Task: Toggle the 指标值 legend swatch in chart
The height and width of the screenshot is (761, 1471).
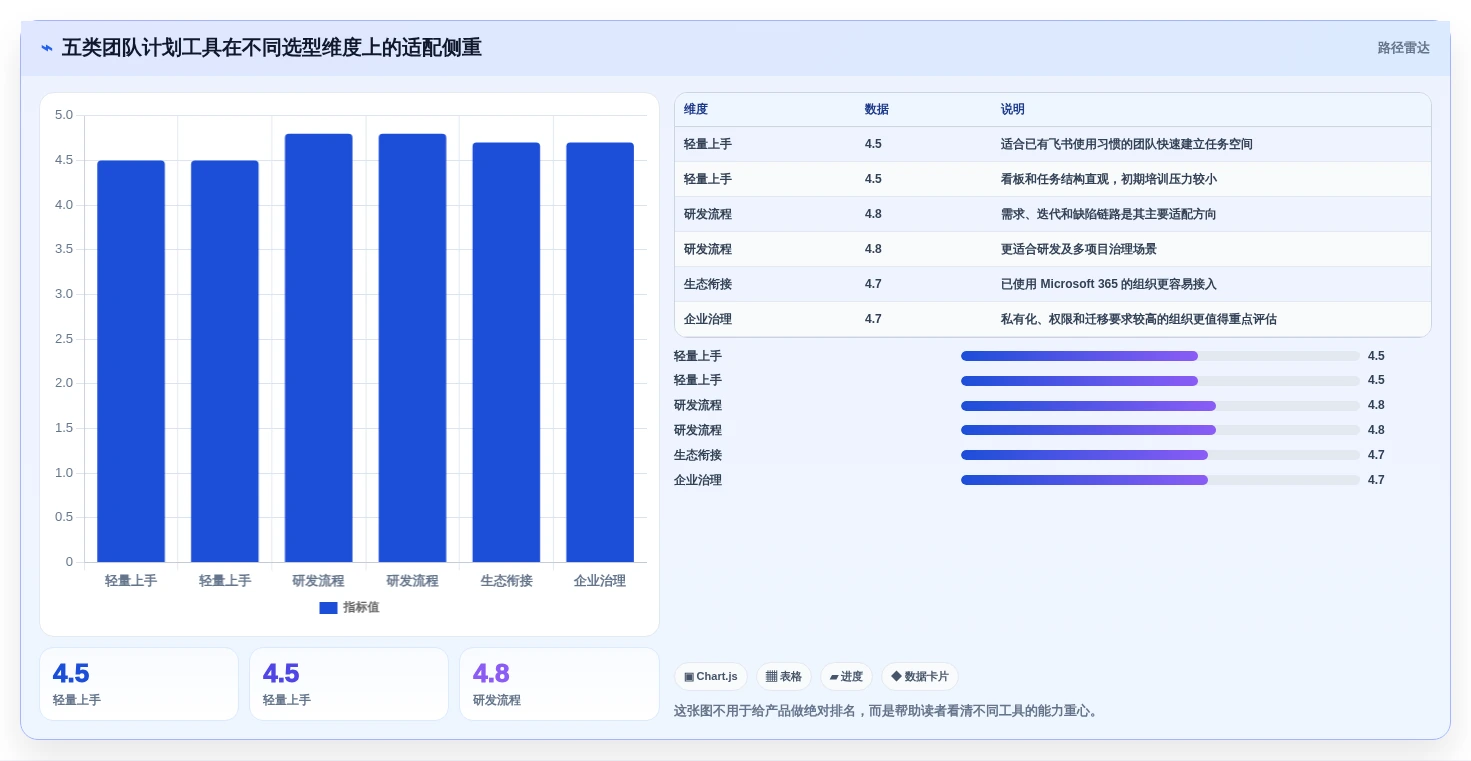Action: tap(328, 608)
